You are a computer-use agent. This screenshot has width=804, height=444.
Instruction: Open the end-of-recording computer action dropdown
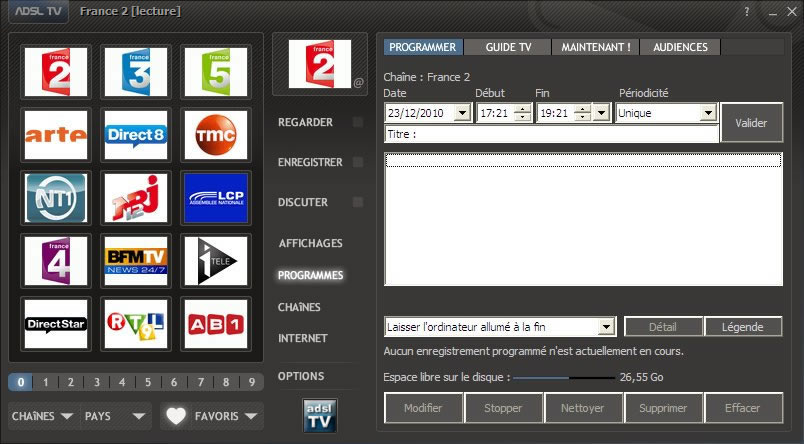tap(607, 327)
